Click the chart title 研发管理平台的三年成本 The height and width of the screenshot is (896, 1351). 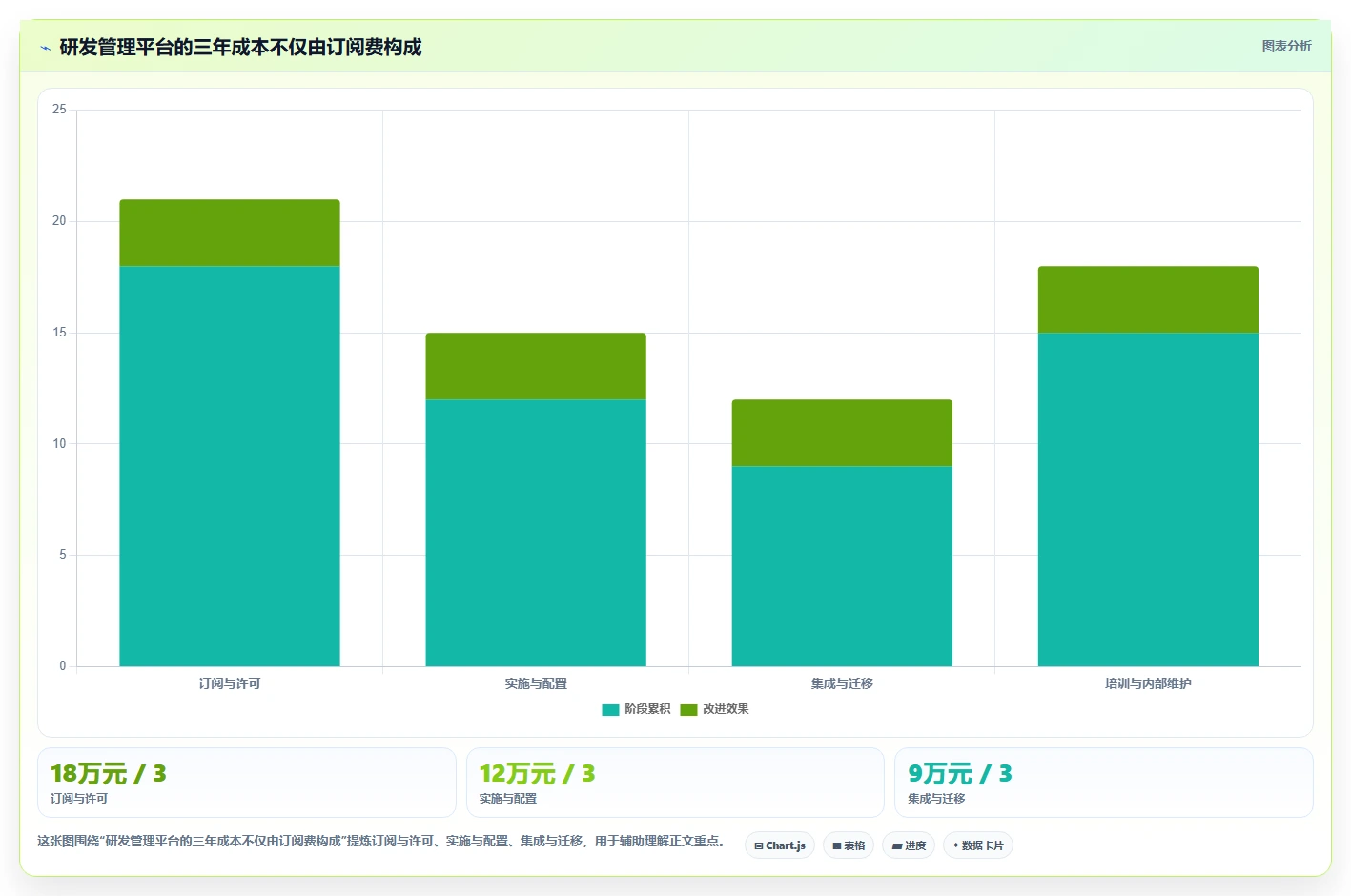(240, 47)
